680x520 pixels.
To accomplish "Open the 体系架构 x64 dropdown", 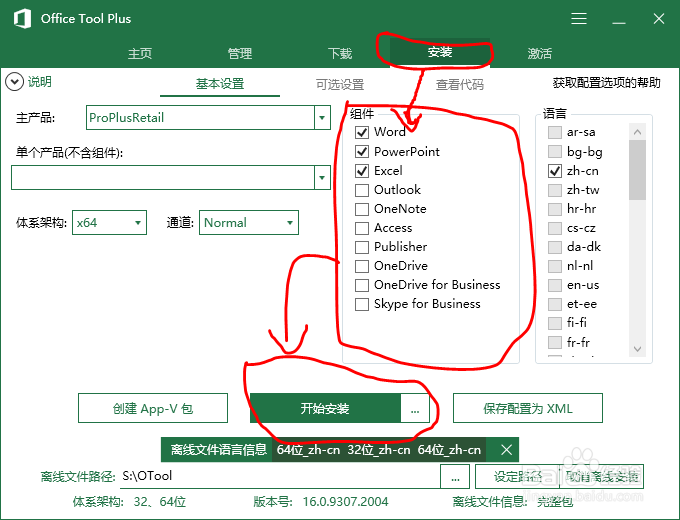I will [x=109, y=222].
